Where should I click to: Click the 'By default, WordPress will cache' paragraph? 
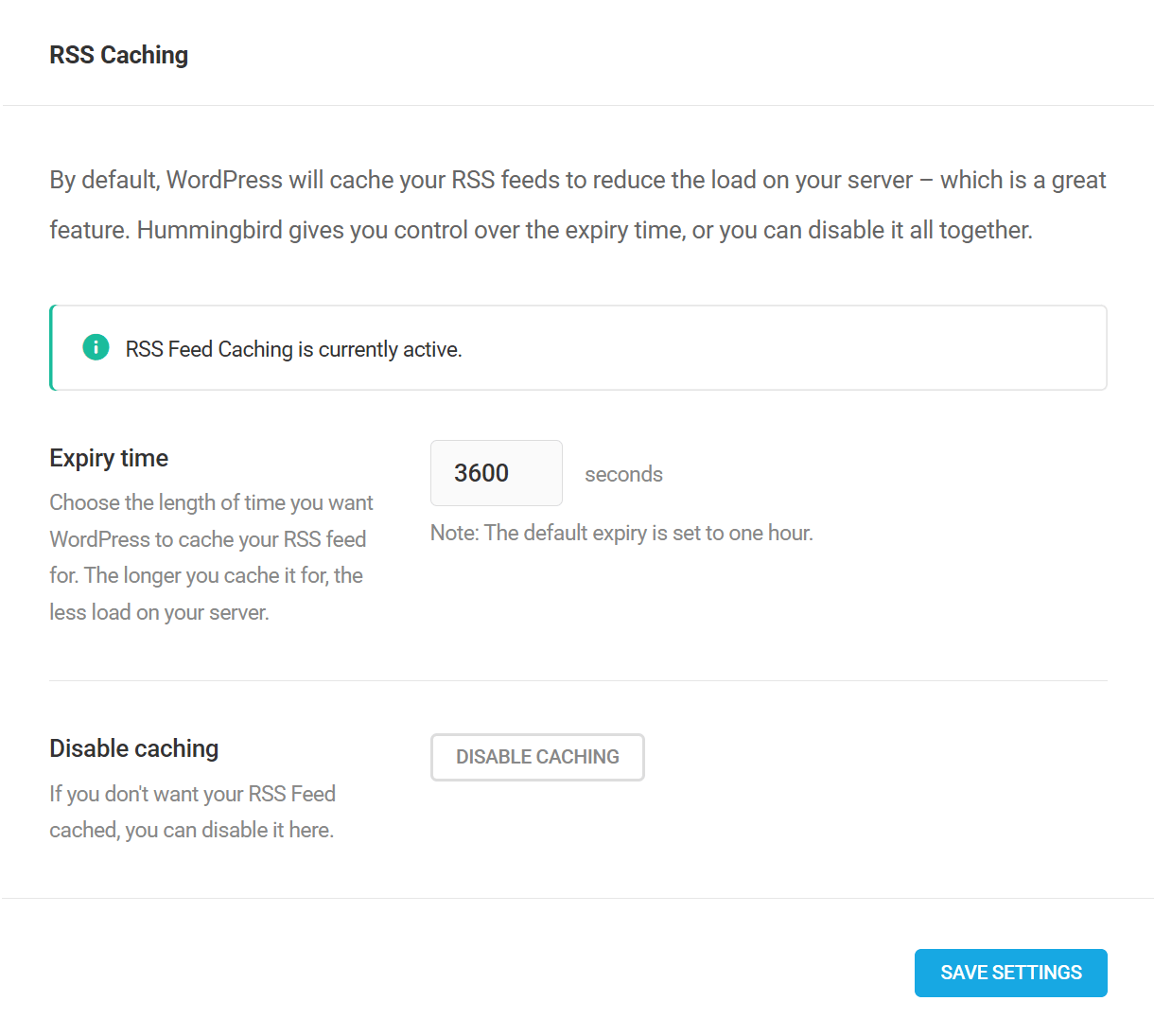tap(578, 204)
